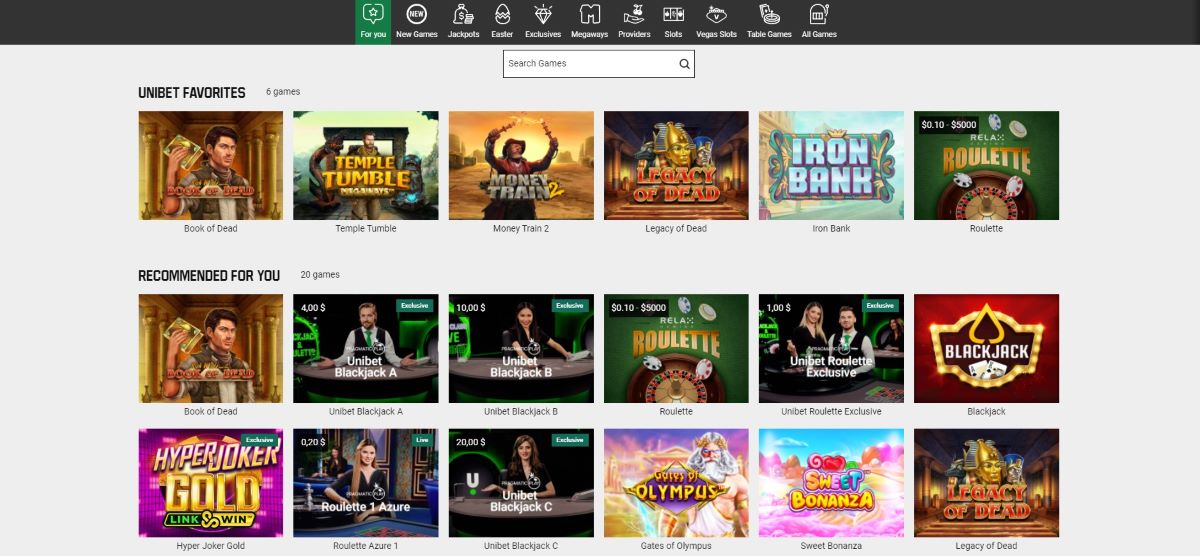Open Roulette thumbnail in Recommended For You

(676, 348)
